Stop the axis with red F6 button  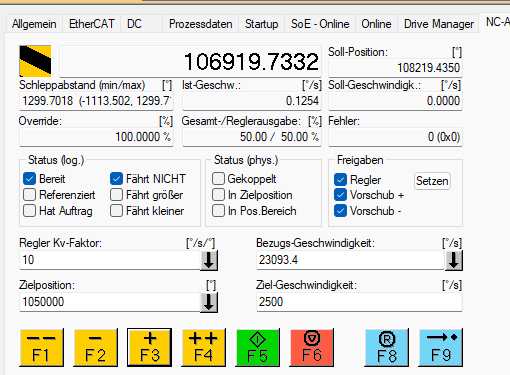tap(312, 347)
